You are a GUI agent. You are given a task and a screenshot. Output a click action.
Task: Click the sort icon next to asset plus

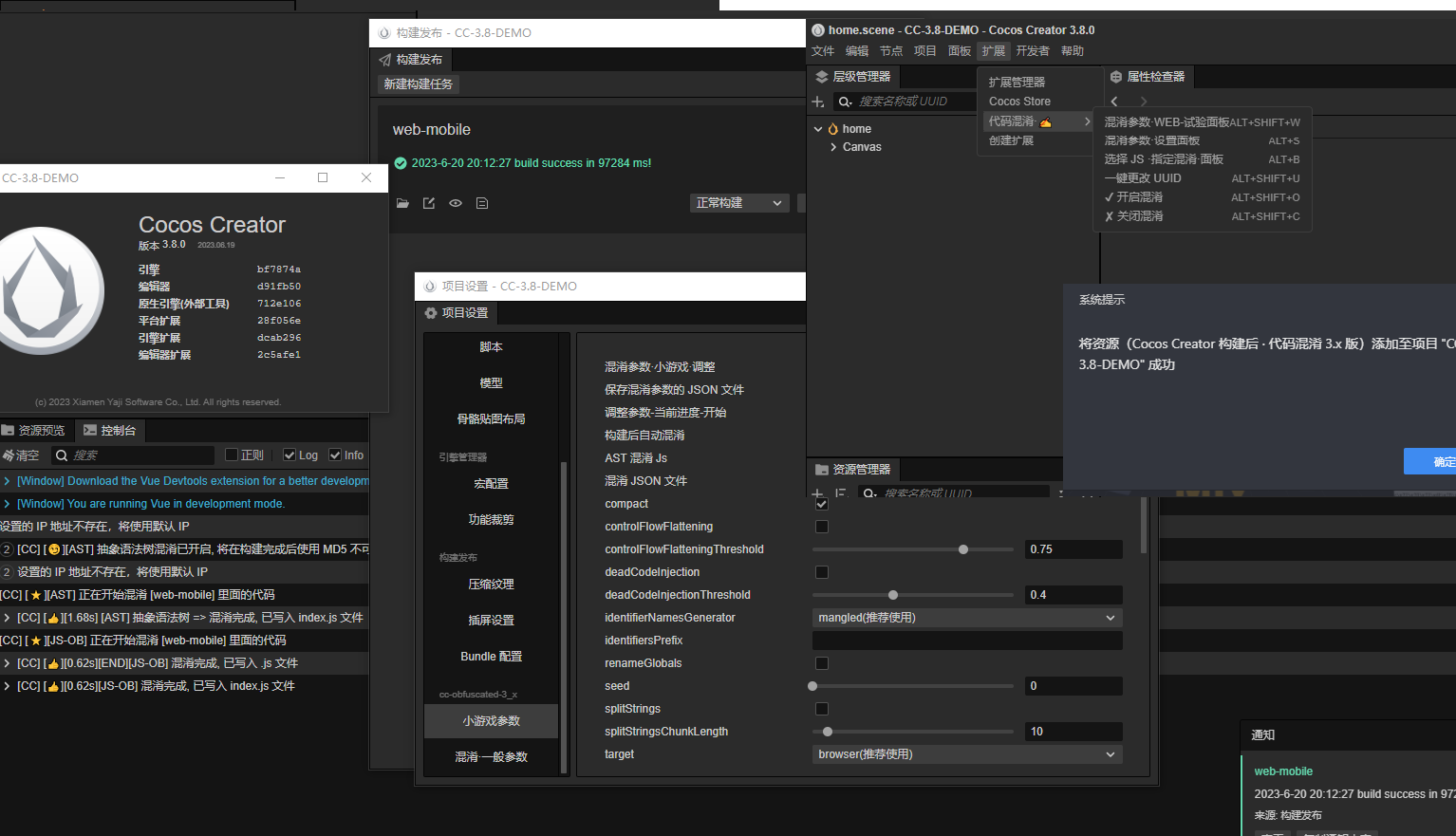pos(840,493)
